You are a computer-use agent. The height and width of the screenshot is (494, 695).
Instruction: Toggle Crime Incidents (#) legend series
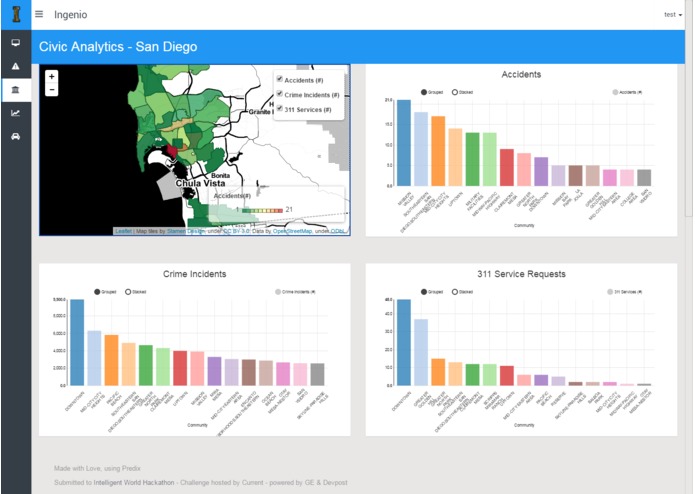[295, 292]
